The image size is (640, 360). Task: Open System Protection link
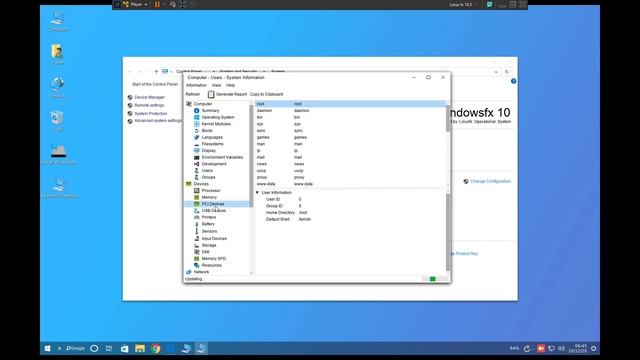[x=151, y=113]
